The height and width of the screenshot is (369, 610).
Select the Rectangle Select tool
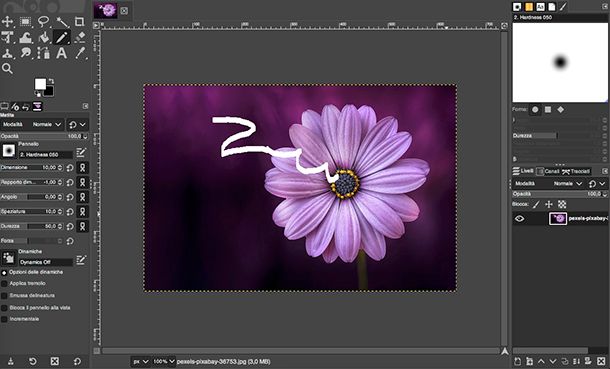point(26,21)
